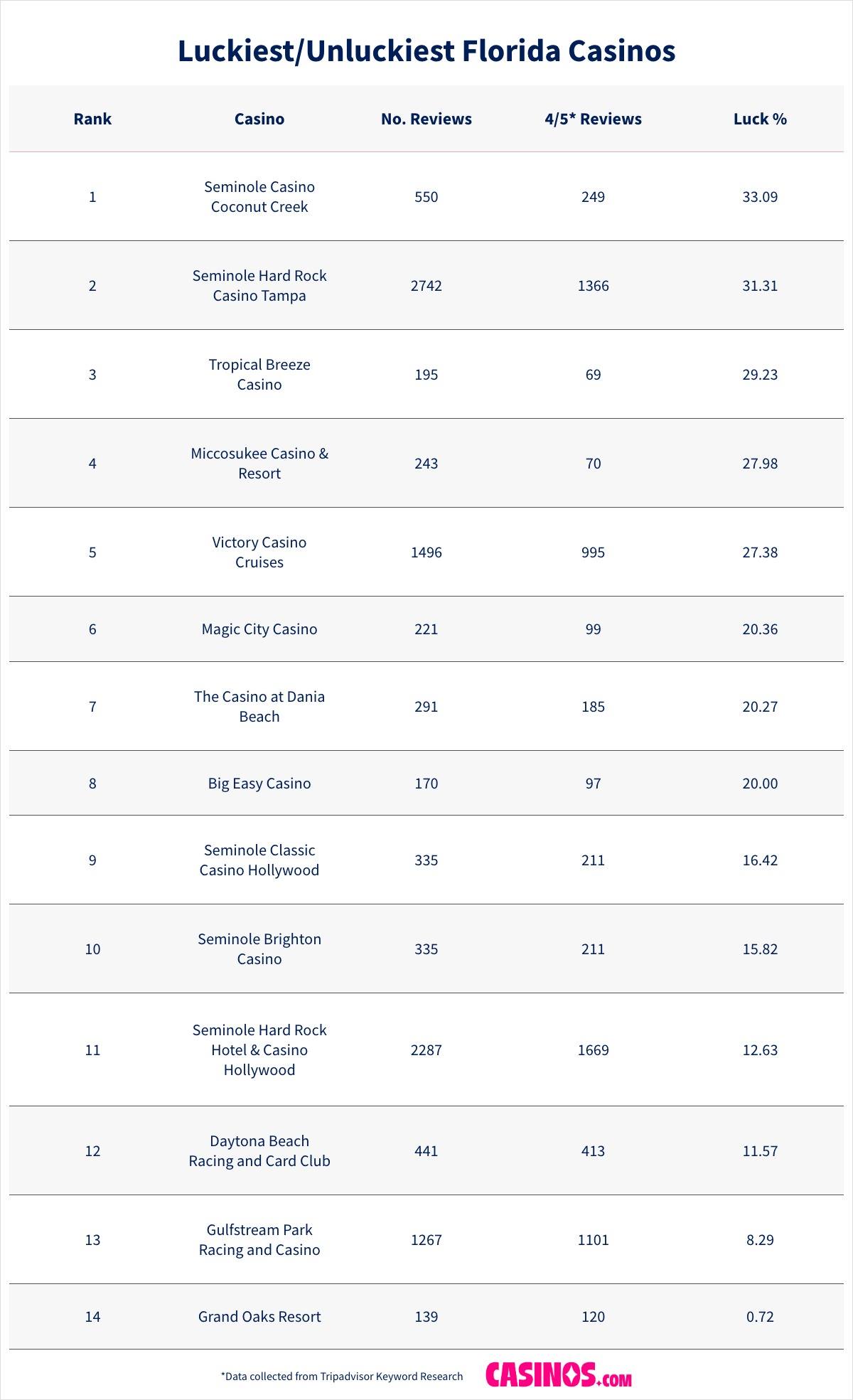Select Victory Casino Cruises name
The image size is (853, 1400).
[x=259, y=552]
